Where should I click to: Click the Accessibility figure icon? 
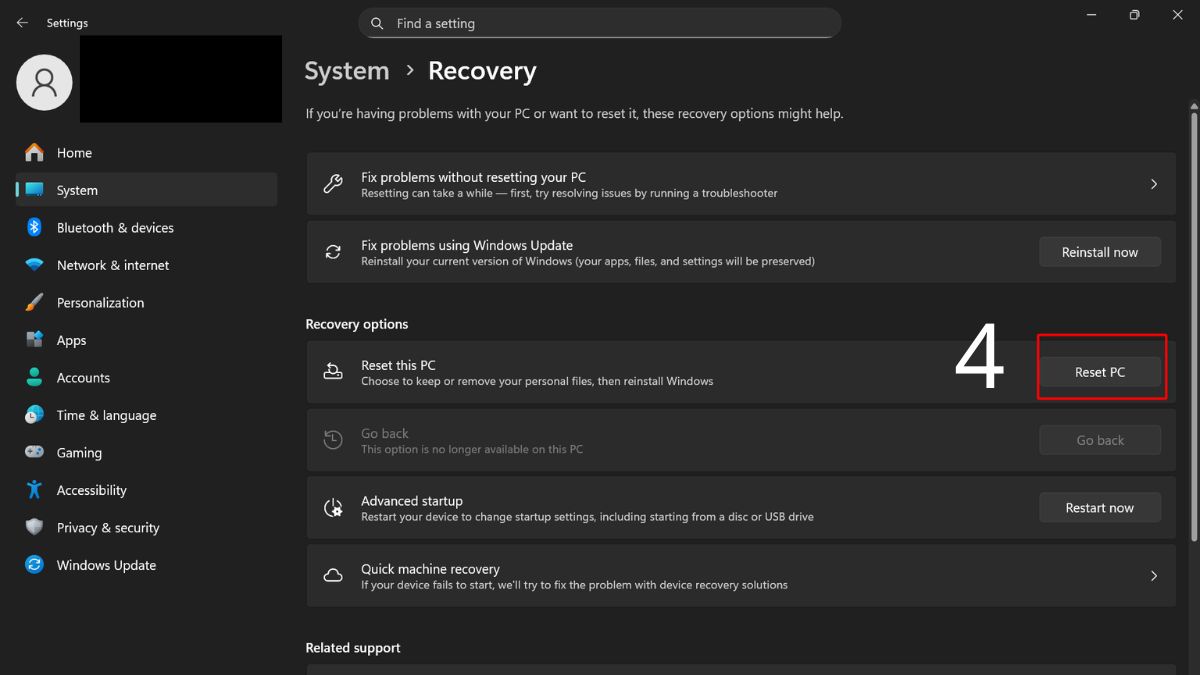tap(35, 490)
